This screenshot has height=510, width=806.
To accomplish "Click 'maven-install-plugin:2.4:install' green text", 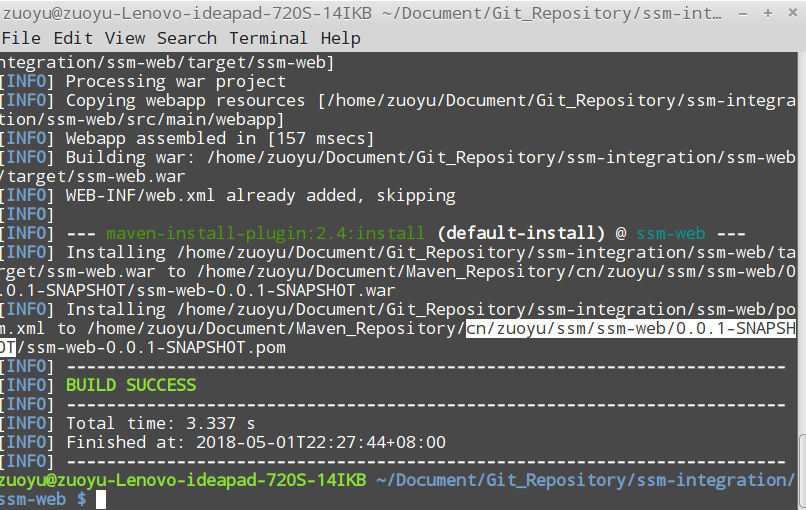I will (x=266, y=233).
